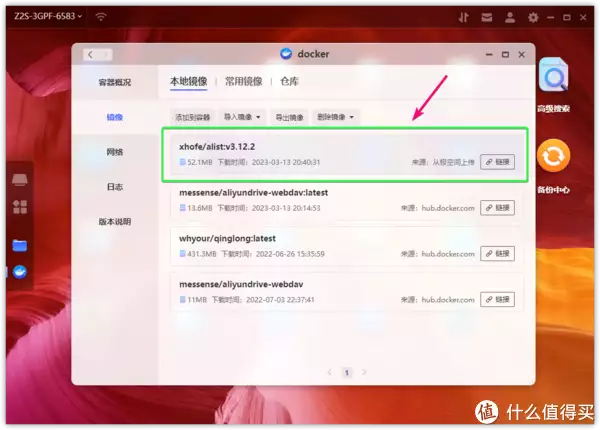Screen dimensions: 600x430
Task: Select the xhofe/alist:v3.12.2 image name
Action: [x=217, y=147]
